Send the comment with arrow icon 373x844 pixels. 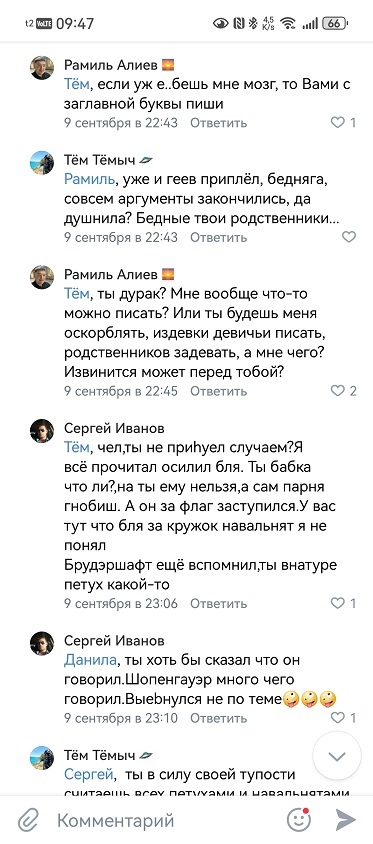(x=345, y=820)
